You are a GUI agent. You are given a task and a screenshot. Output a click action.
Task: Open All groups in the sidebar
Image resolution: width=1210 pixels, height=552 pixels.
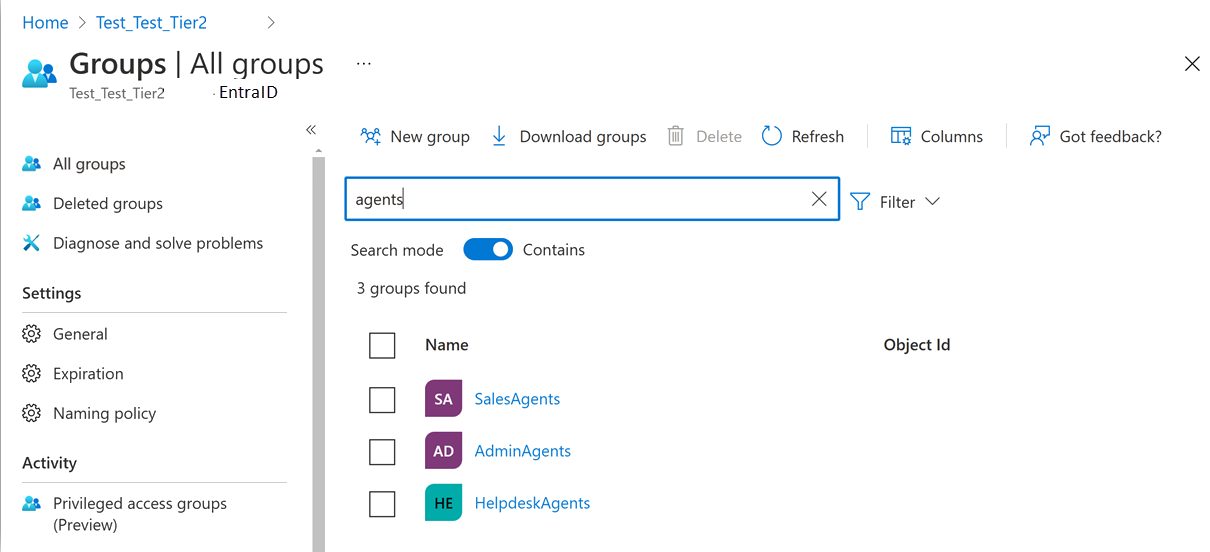click(89, 164)
